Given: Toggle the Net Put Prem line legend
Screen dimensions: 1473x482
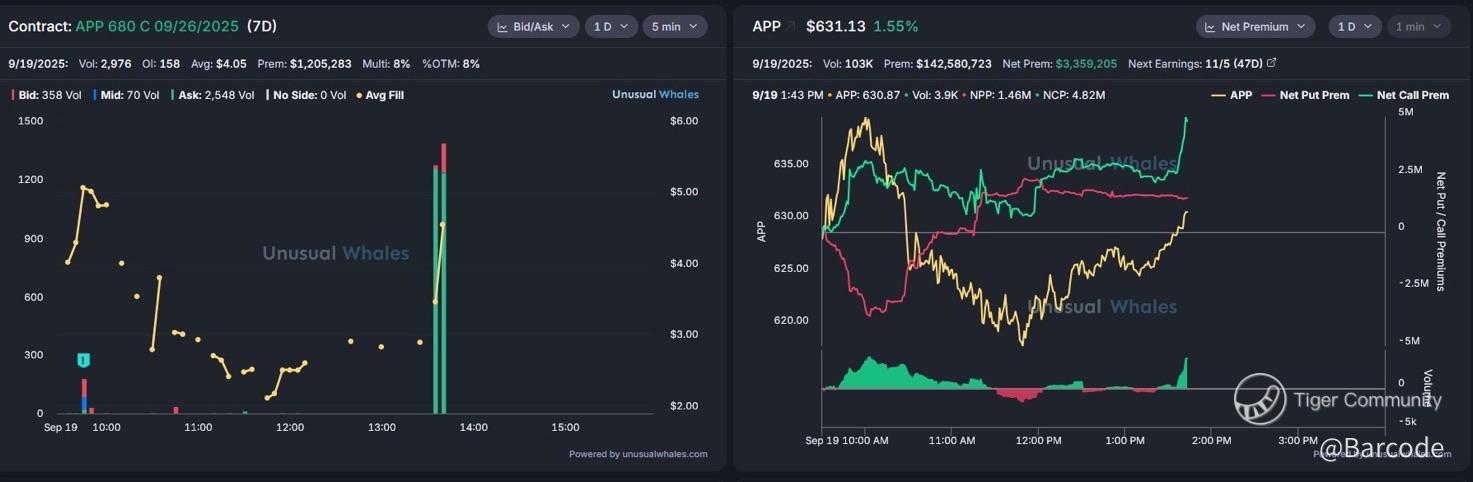Looking at the screenshot, I should point(1306,95).
